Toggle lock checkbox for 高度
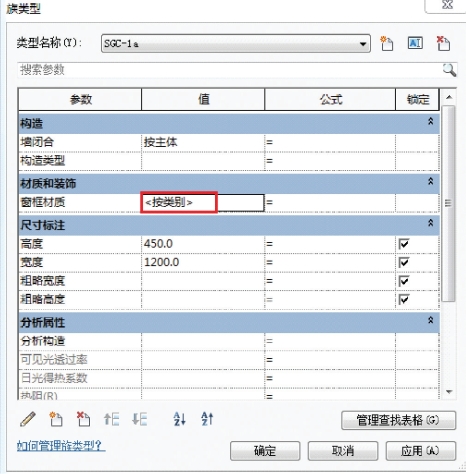Image resolution: width=466 pixels, height=474 pixels. click(404, 244)
